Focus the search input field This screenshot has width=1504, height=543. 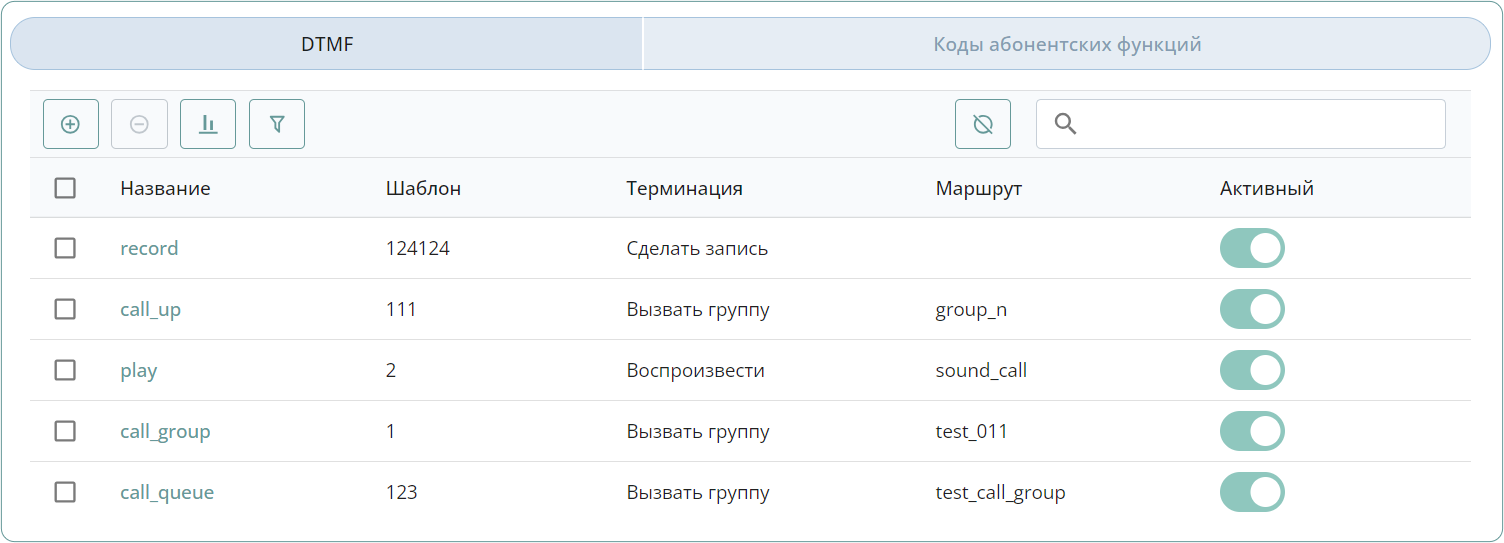pos(1241,124)
